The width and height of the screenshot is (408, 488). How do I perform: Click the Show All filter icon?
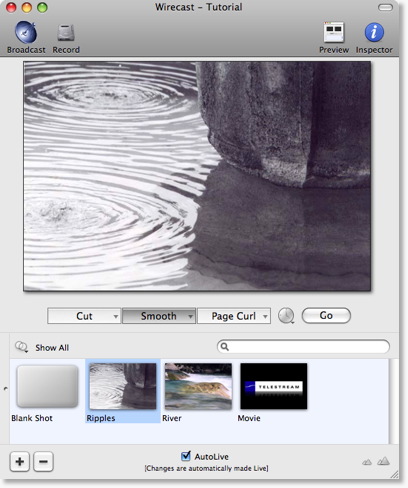[x=21, y=347]
